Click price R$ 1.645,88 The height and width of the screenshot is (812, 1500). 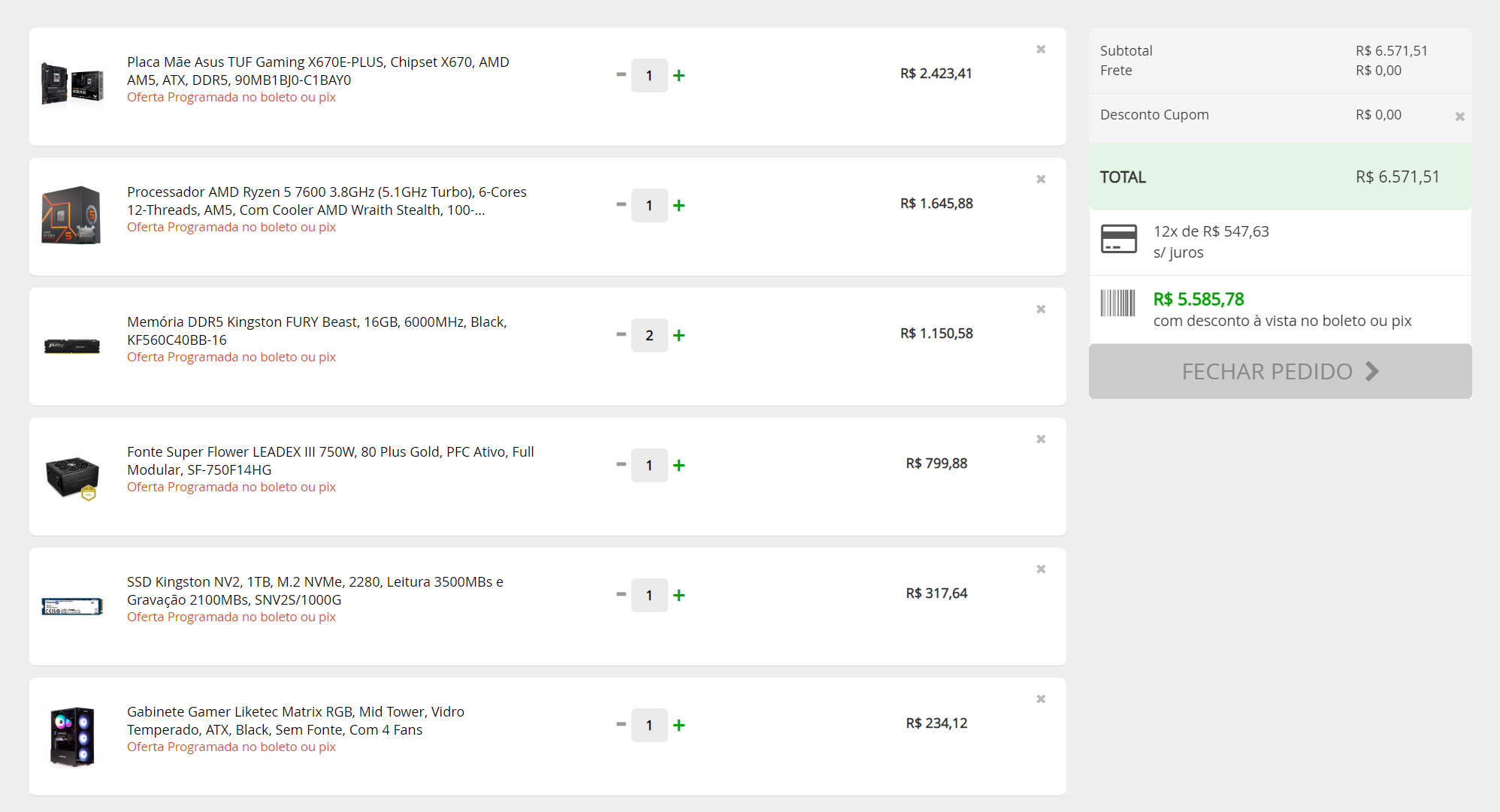[936, 204]
